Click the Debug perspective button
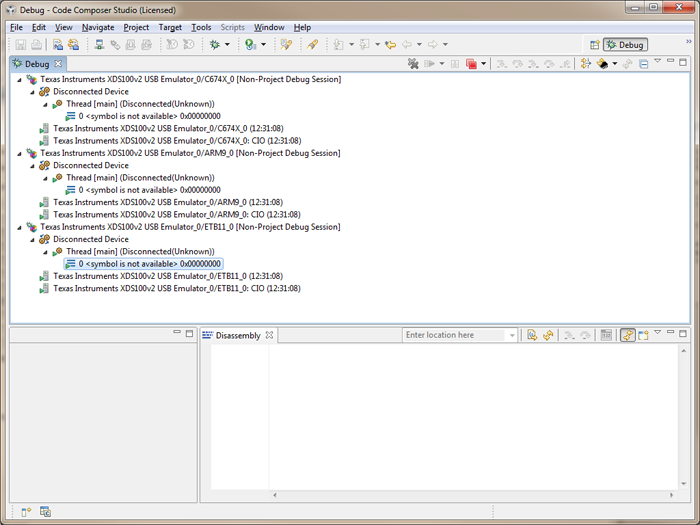 click(x=625, y=45)
